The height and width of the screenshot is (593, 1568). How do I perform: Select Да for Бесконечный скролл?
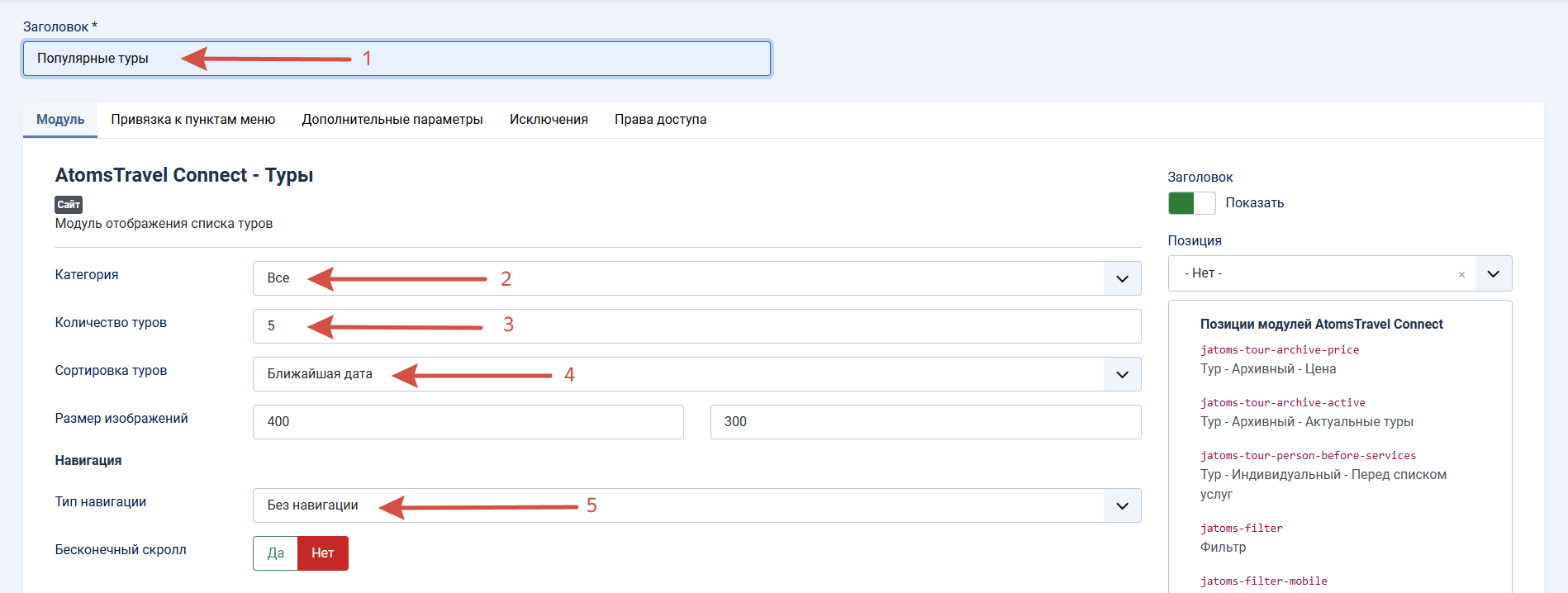click(275, 553)
